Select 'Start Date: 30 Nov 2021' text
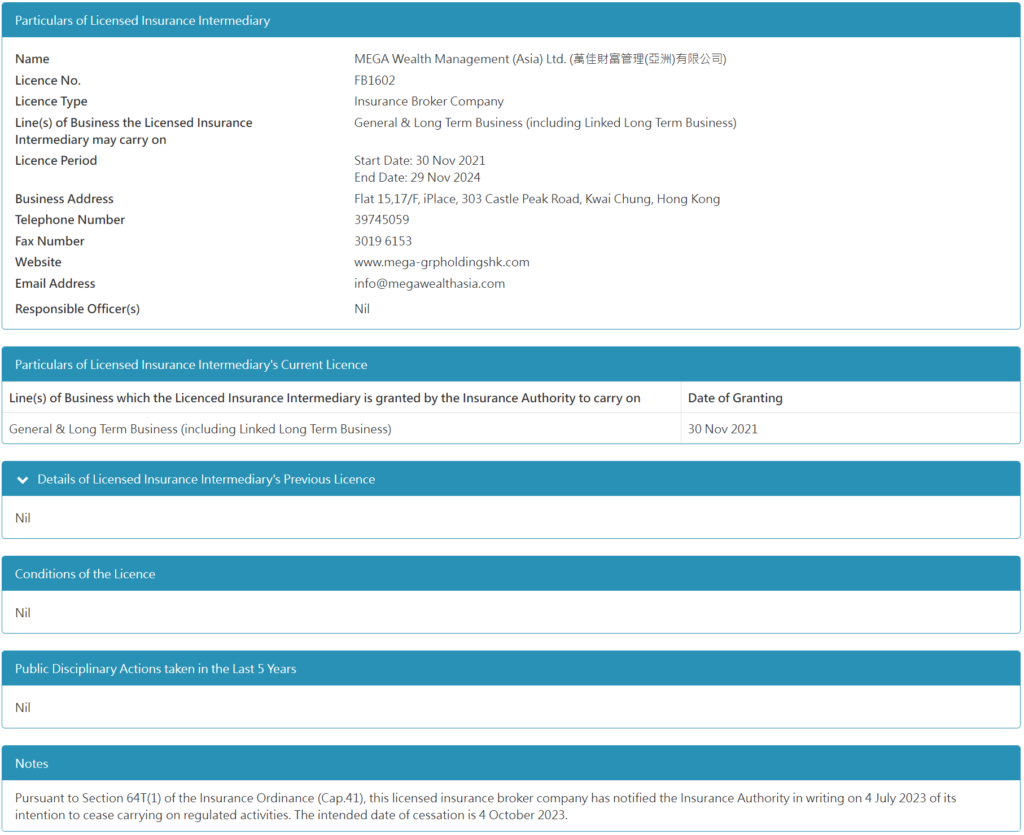 (x=419, y=161)
